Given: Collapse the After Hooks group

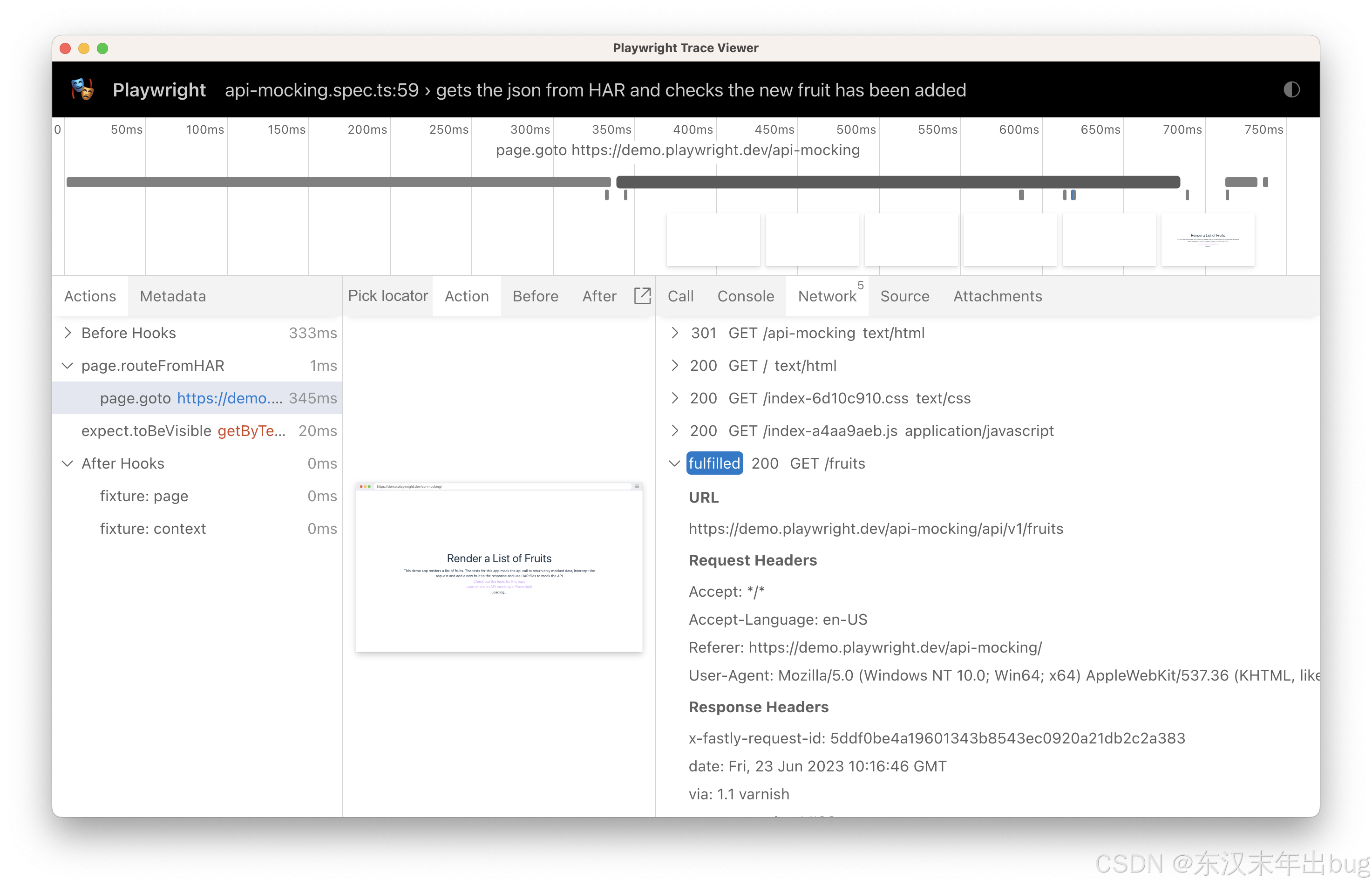Looking at the screenshot, I should [68, 463].
